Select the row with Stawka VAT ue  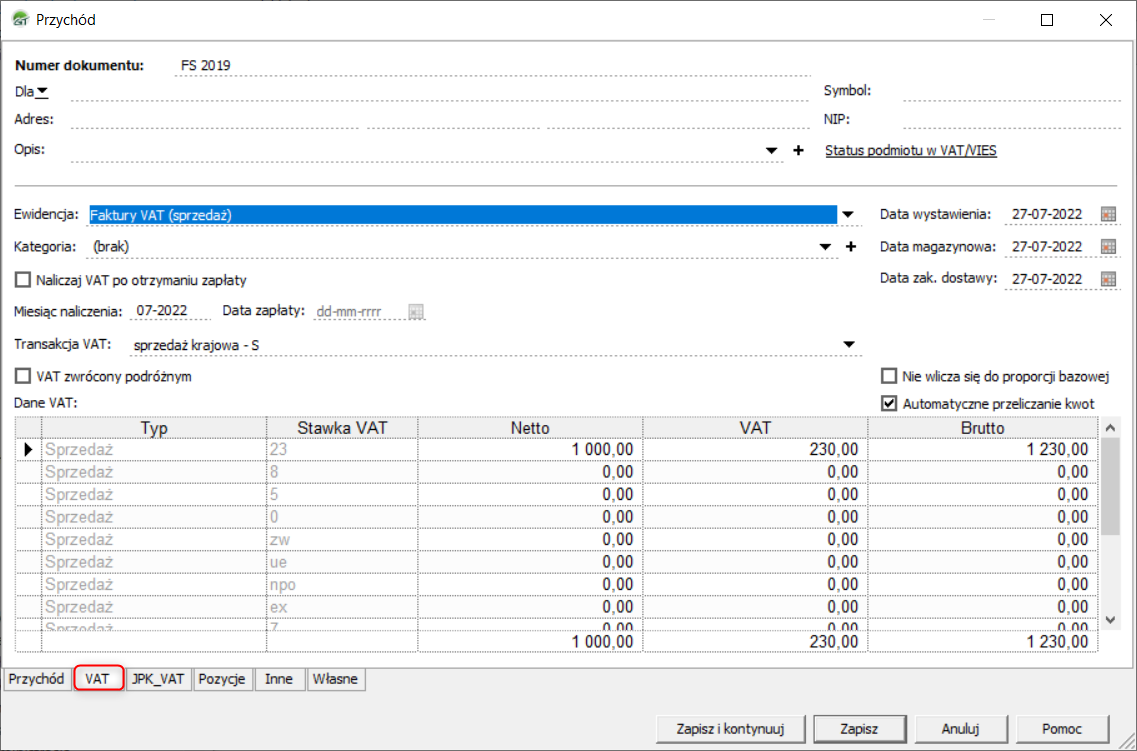point(557,562)
